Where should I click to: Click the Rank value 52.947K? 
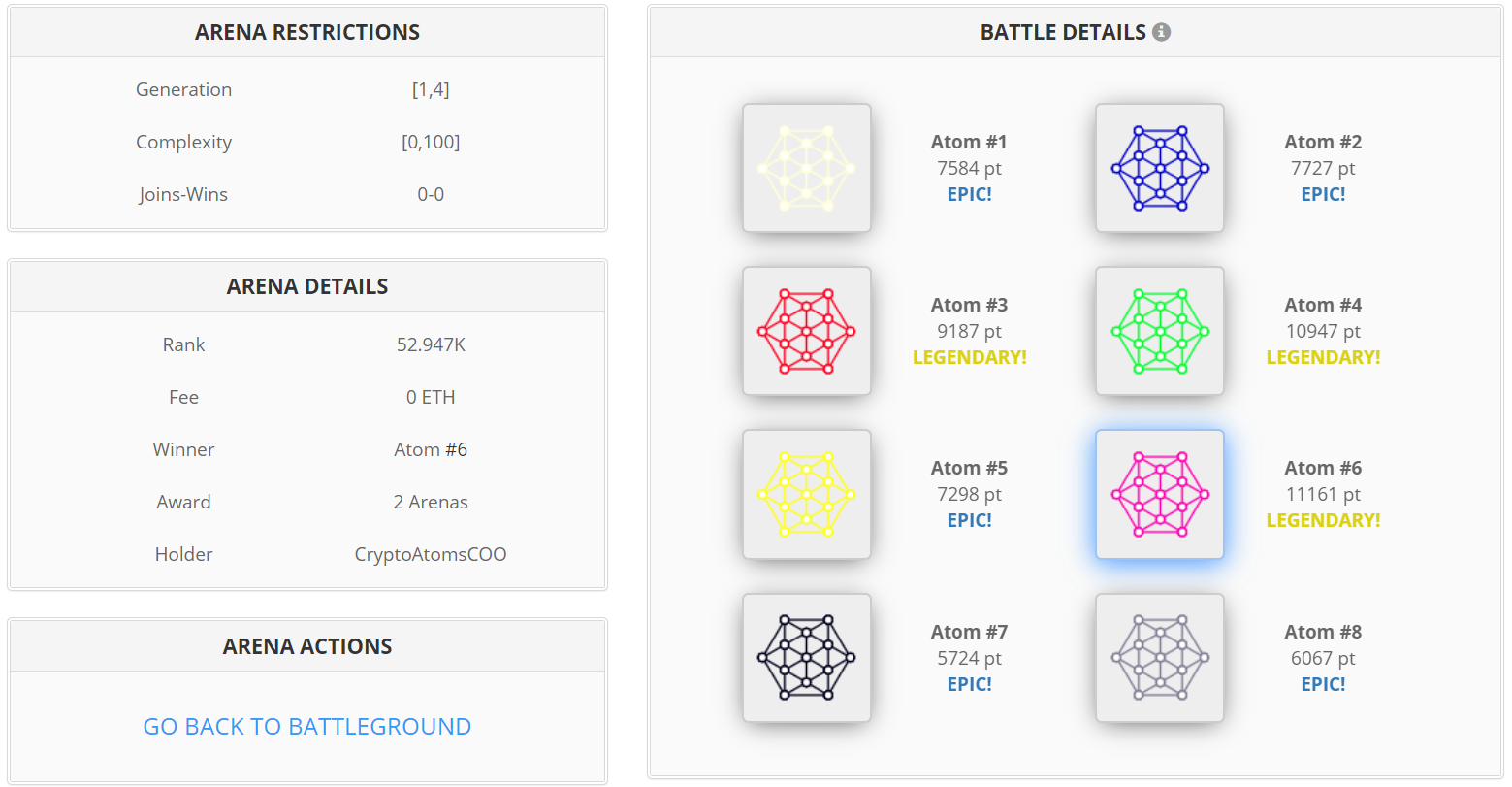[x=431, y=344]
